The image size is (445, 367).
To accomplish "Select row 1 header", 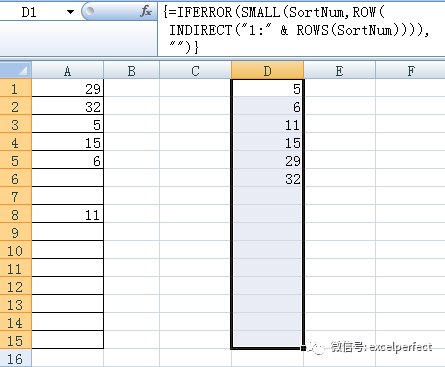I will click(x=15, y=88).
